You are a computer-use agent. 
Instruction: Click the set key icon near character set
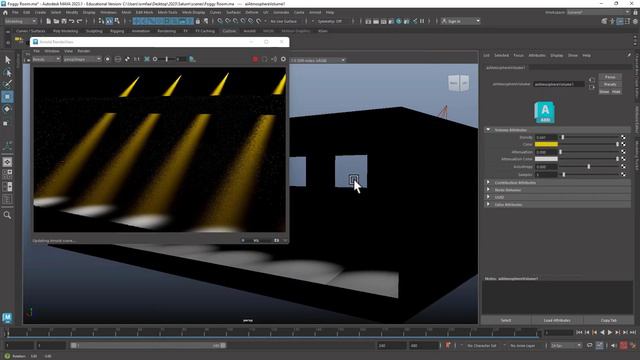point(448,345)
